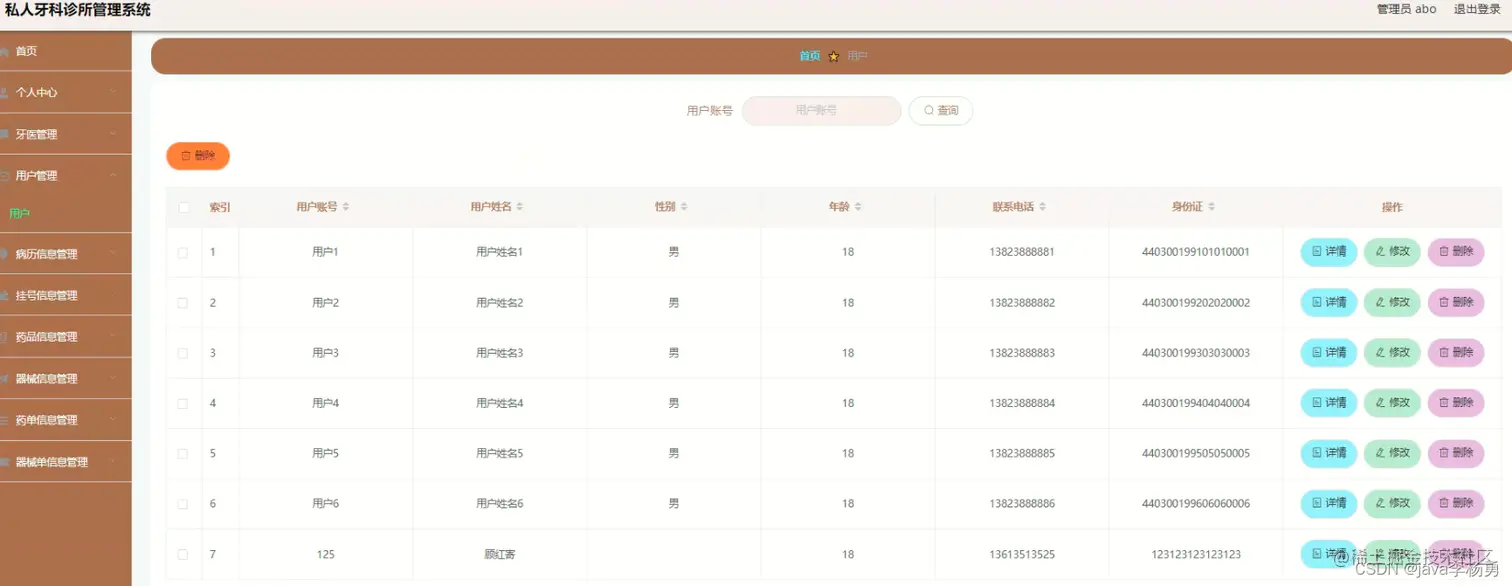Check the row 7 checkbox
The width and height of the screenshot is (1512, 586).
[x=183, y=554]
